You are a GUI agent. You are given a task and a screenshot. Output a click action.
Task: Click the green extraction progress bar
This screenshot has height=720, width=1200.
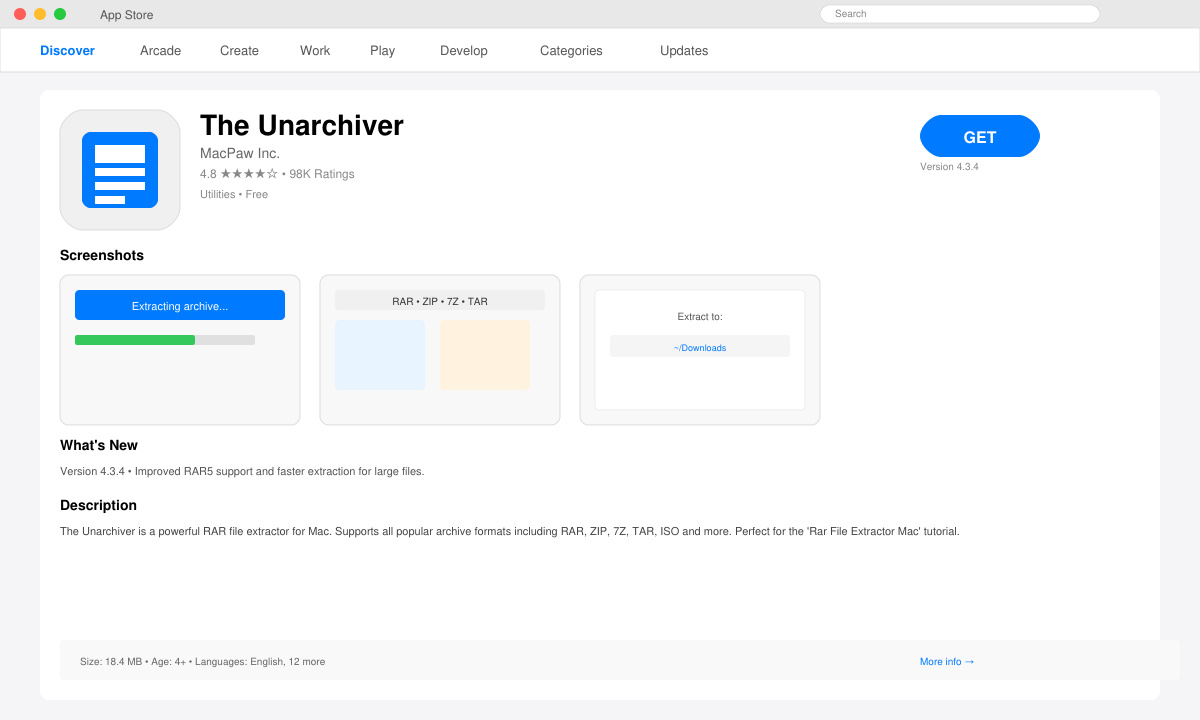pos(135,340)
